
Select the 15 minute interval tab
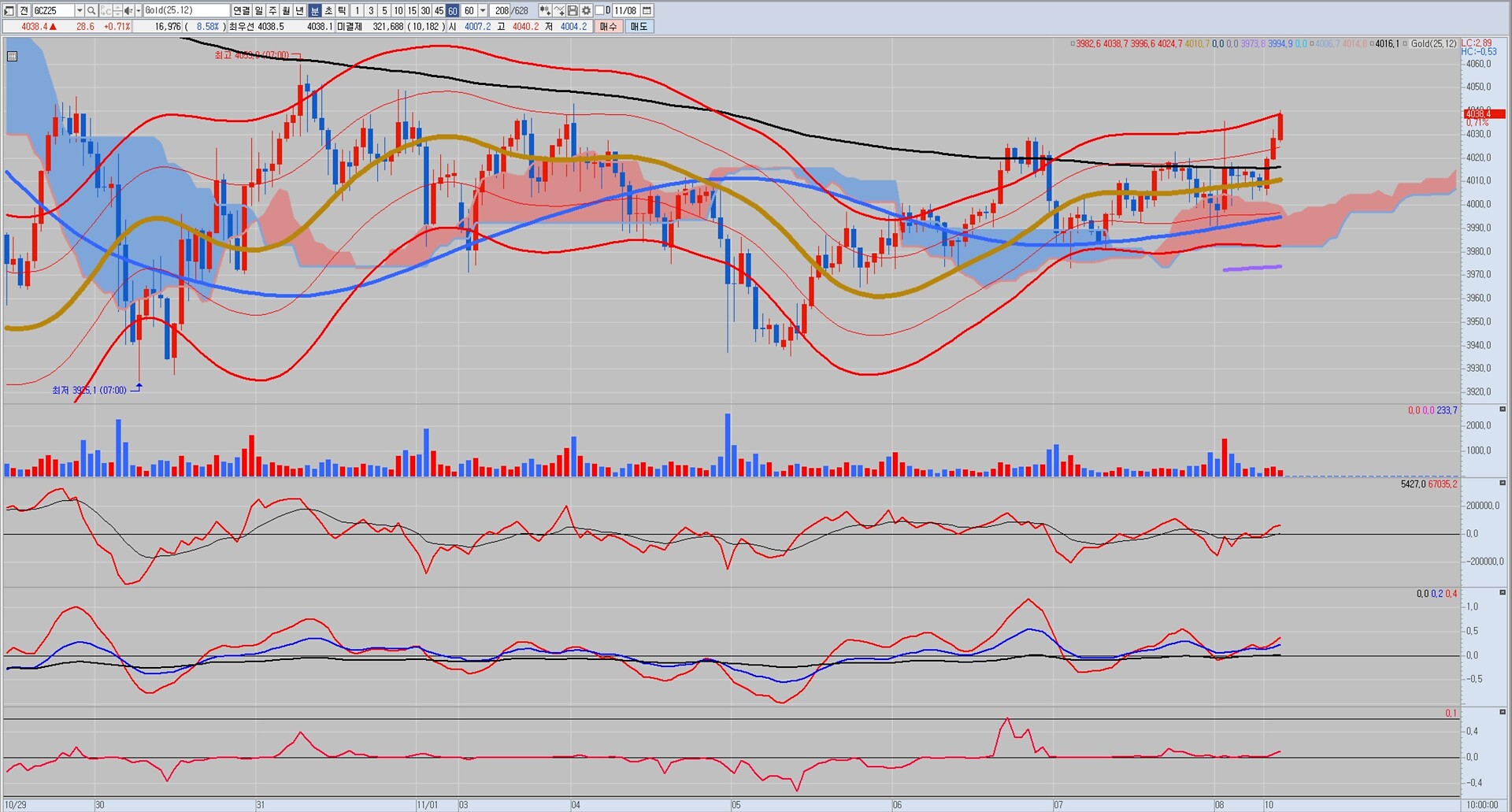(x=411, y=10)
